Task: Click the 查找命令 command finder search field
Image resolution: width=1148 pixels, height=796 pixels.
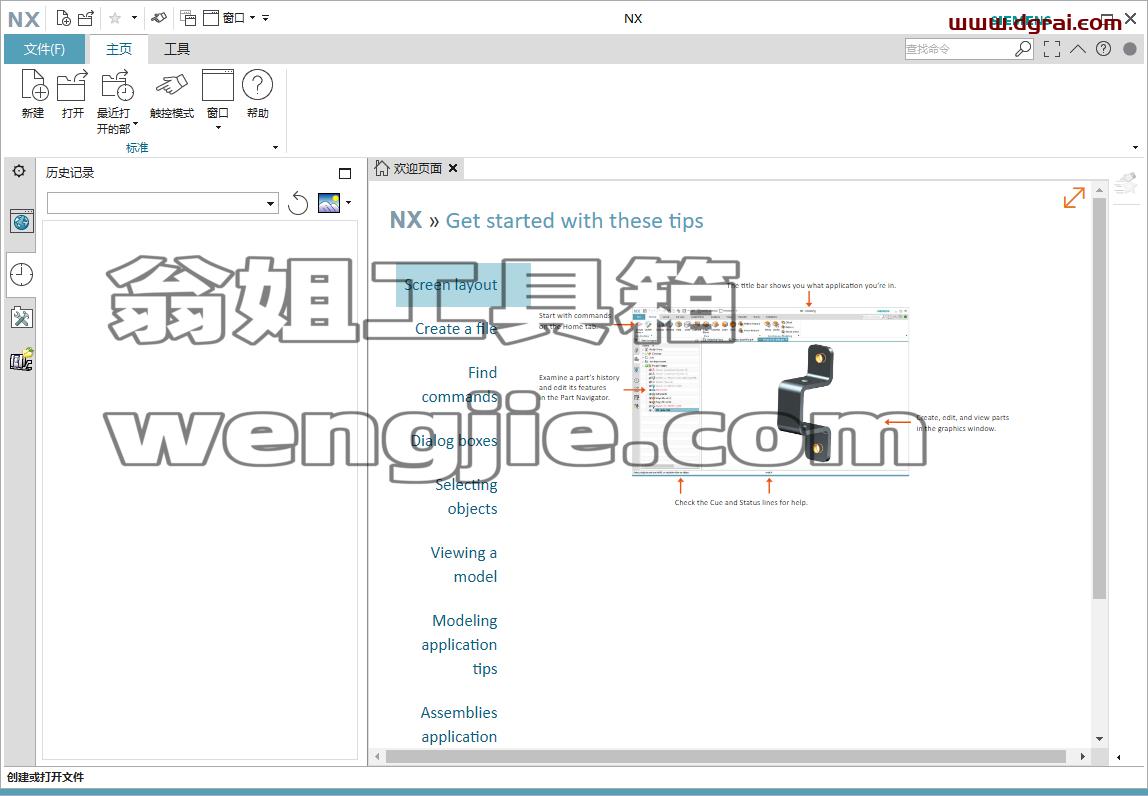Action: click(x=958, y=49)
